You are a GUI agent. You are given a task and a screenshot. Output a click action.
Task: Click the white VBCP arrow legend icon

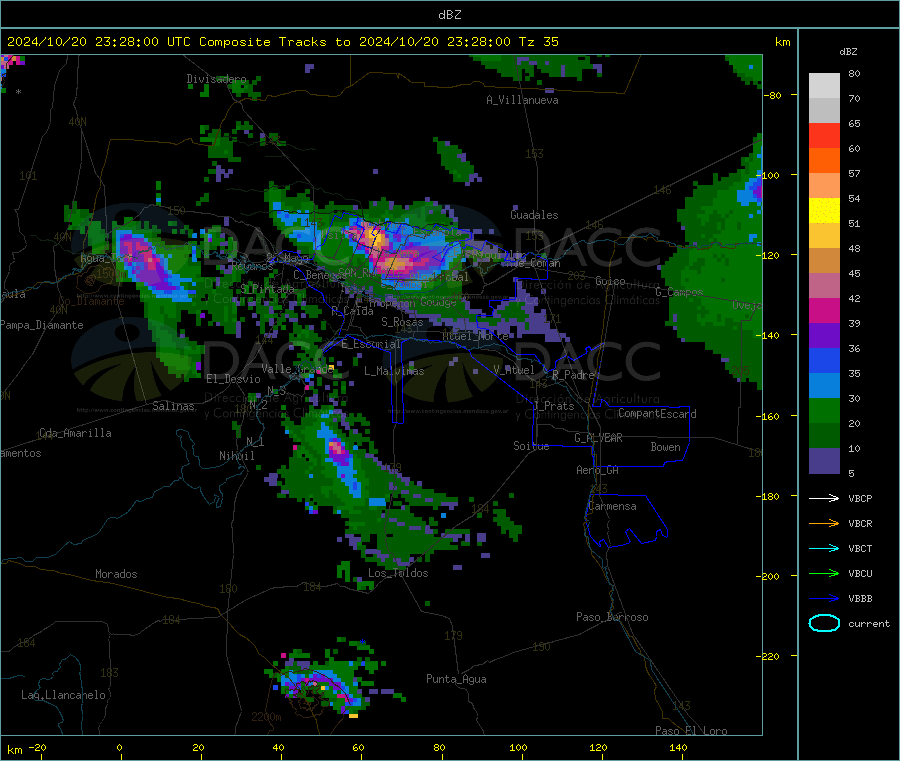824,498
